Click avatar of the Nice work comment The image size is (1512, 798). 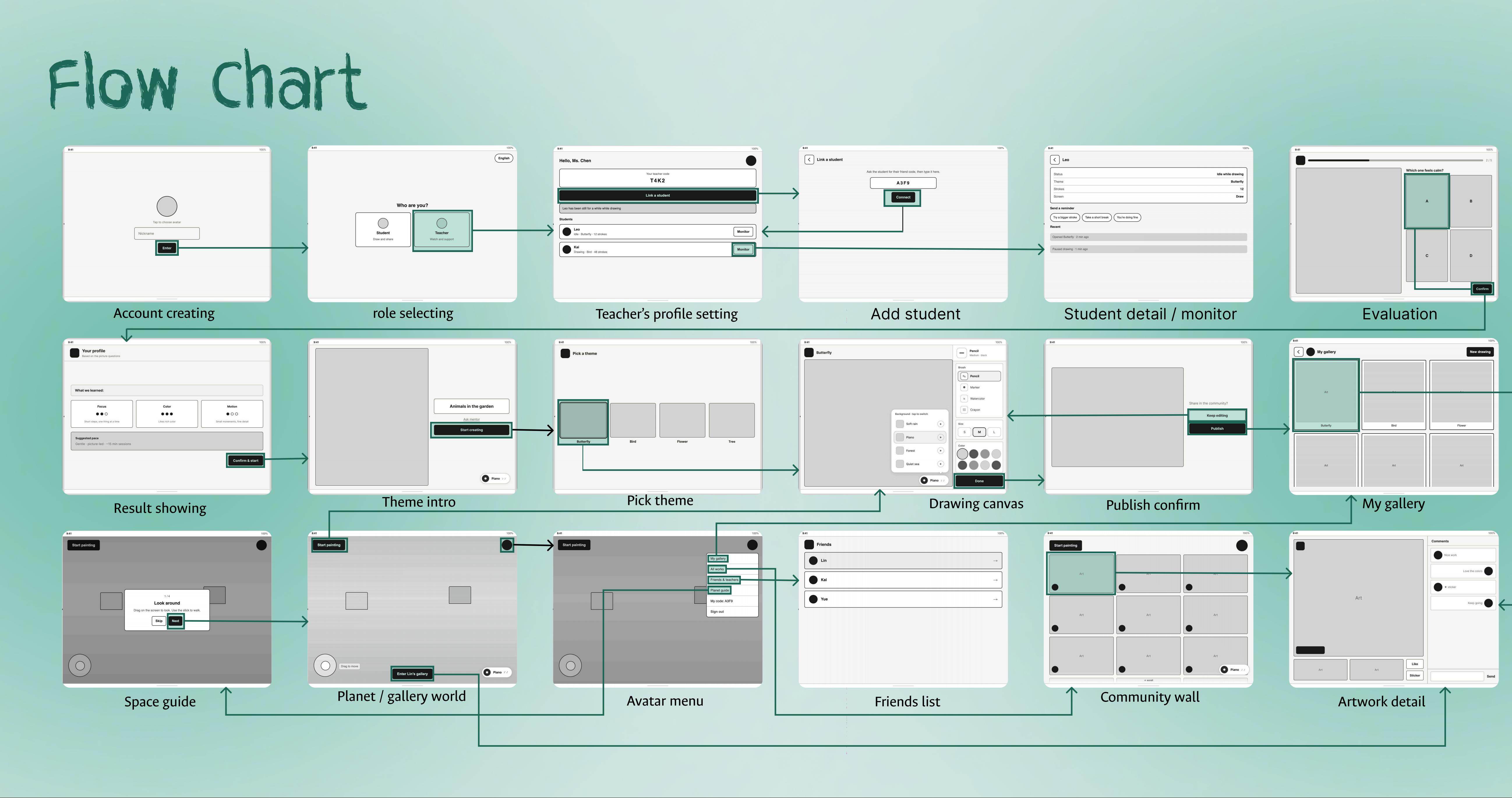1438,555
